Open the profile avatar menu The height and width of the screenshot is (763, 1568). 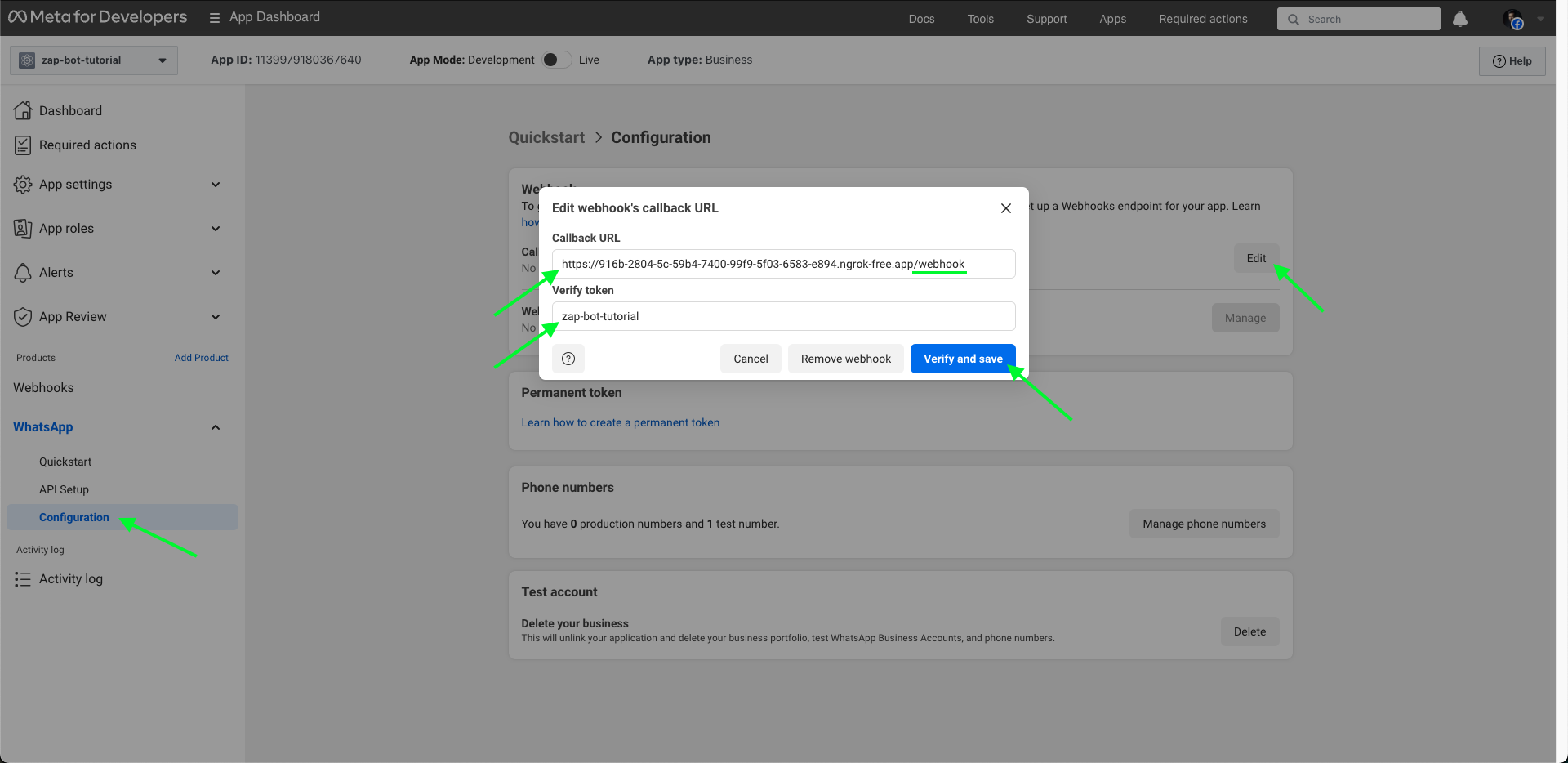click(1513, 19)
